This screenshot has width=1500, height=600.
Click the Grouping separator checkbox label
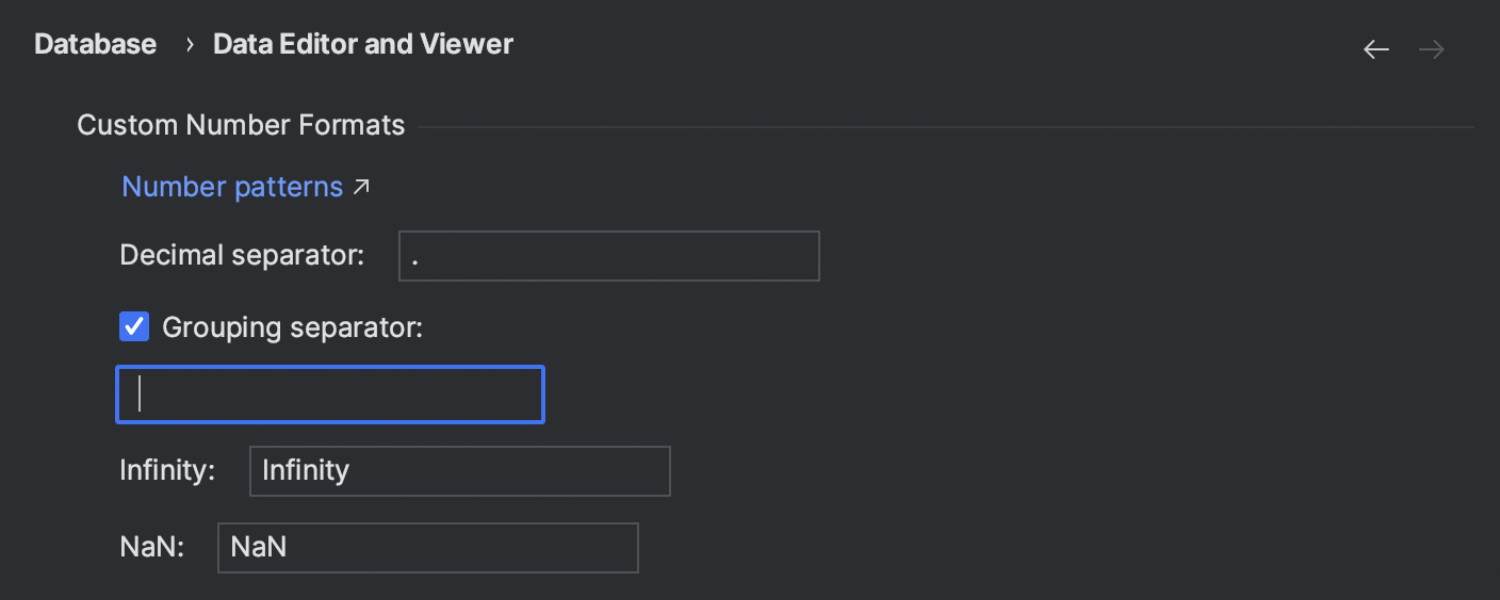click(x=292, y=328)
